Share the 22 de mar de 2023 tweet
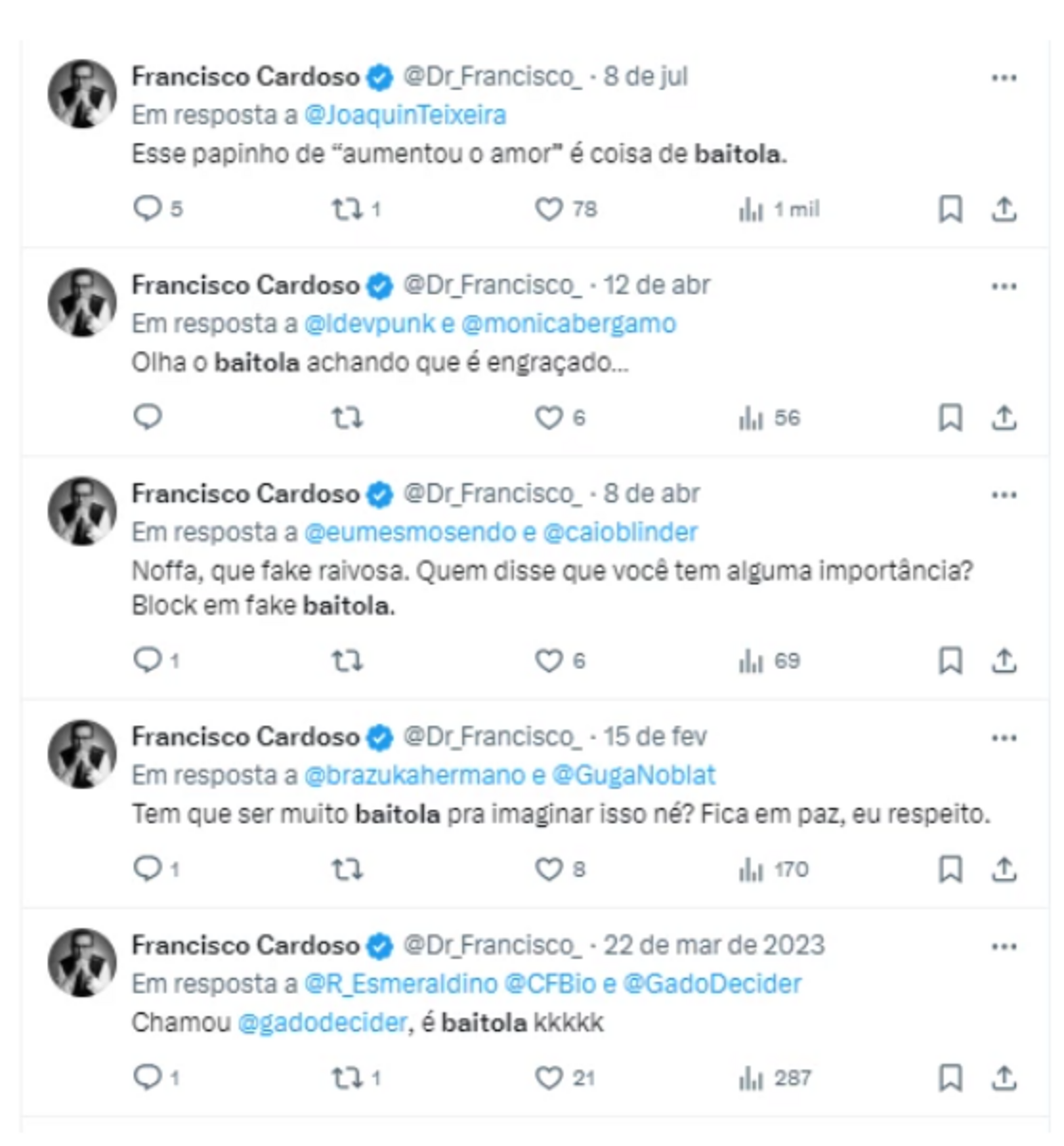 (x=1004, y=1077)
